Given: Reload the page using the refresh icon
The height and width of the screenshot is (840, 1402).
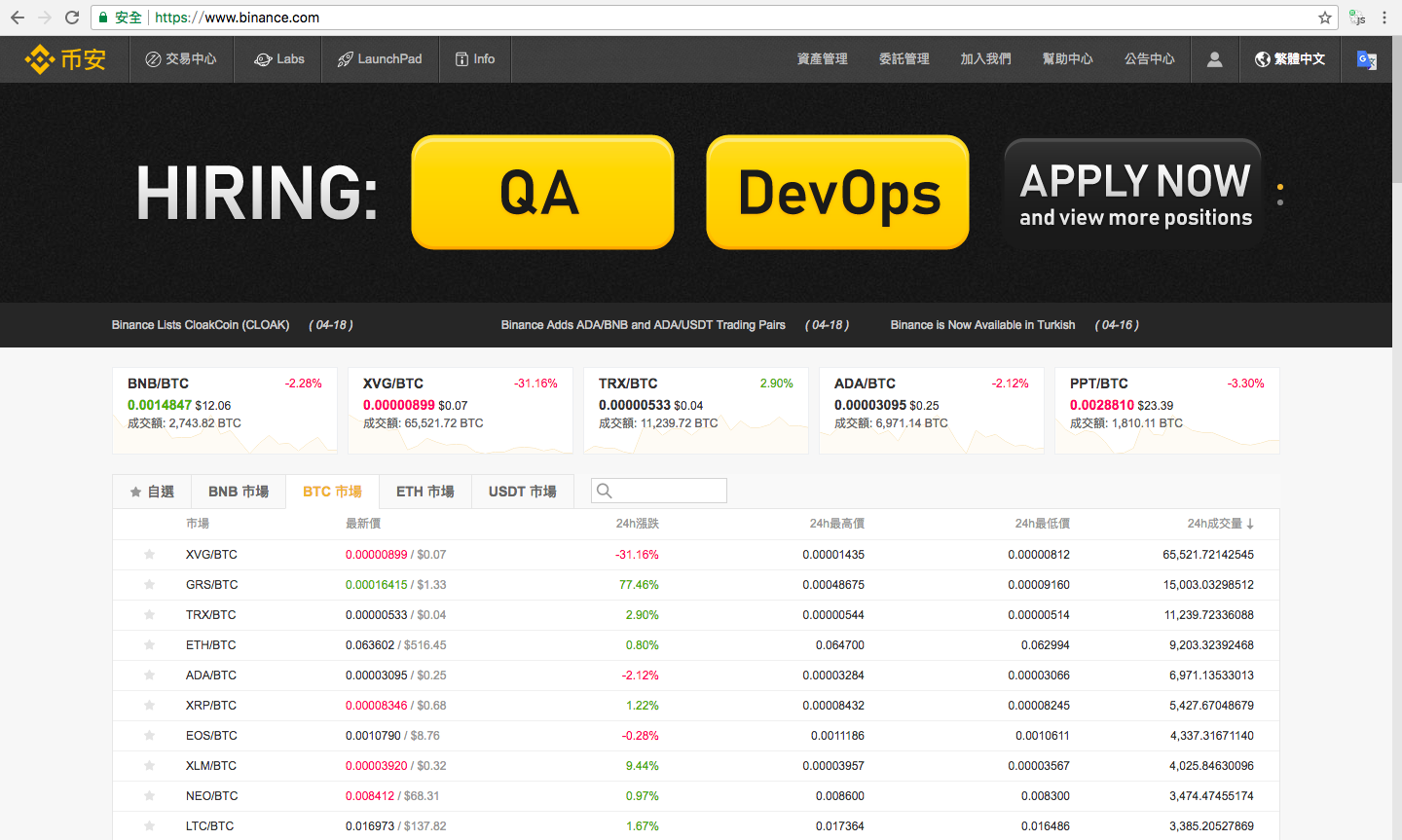Looking at the screenshot, I should pyautogui.click(x=72, y=18).
